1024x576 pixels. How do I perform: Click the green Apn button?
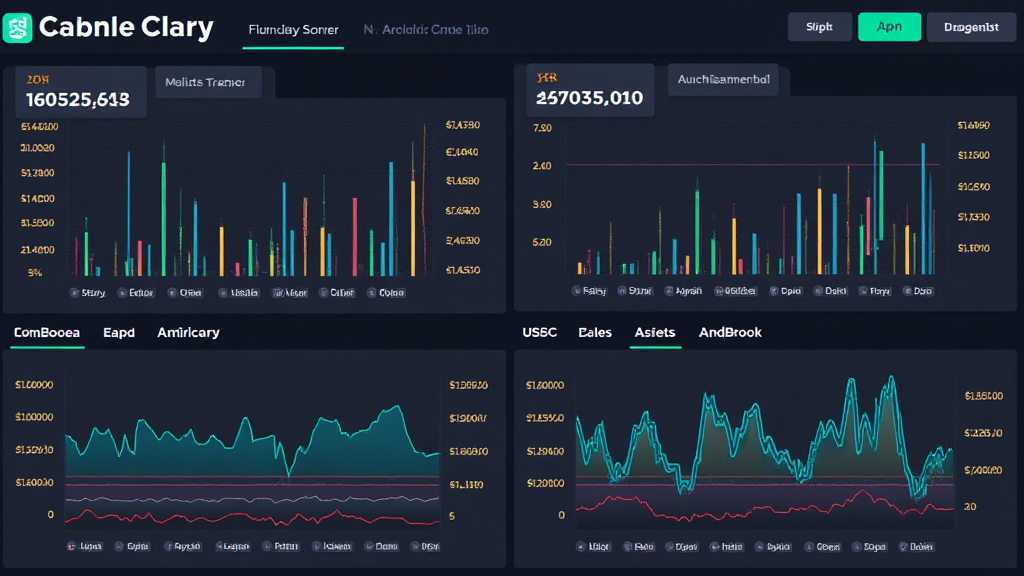[889, 27]
